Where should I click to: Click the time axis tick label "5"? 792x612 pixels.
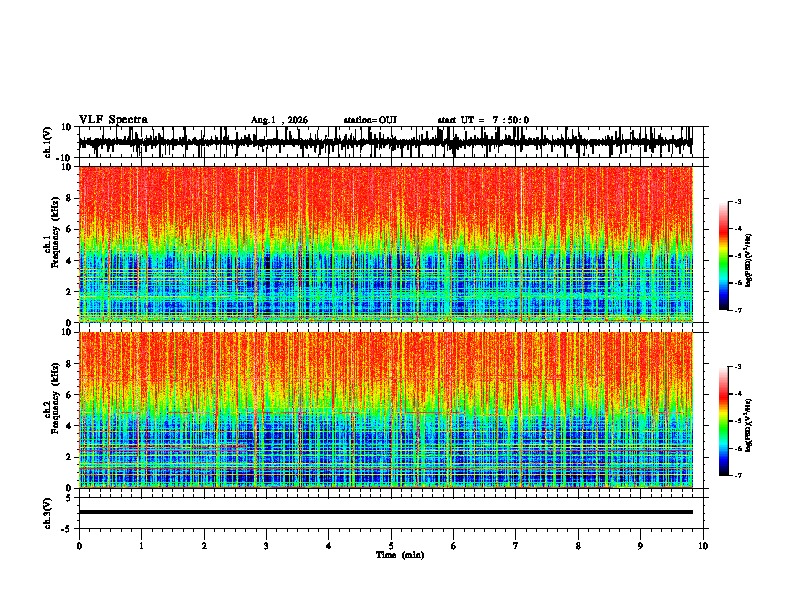pyautogui.click(x=391, y=546)
